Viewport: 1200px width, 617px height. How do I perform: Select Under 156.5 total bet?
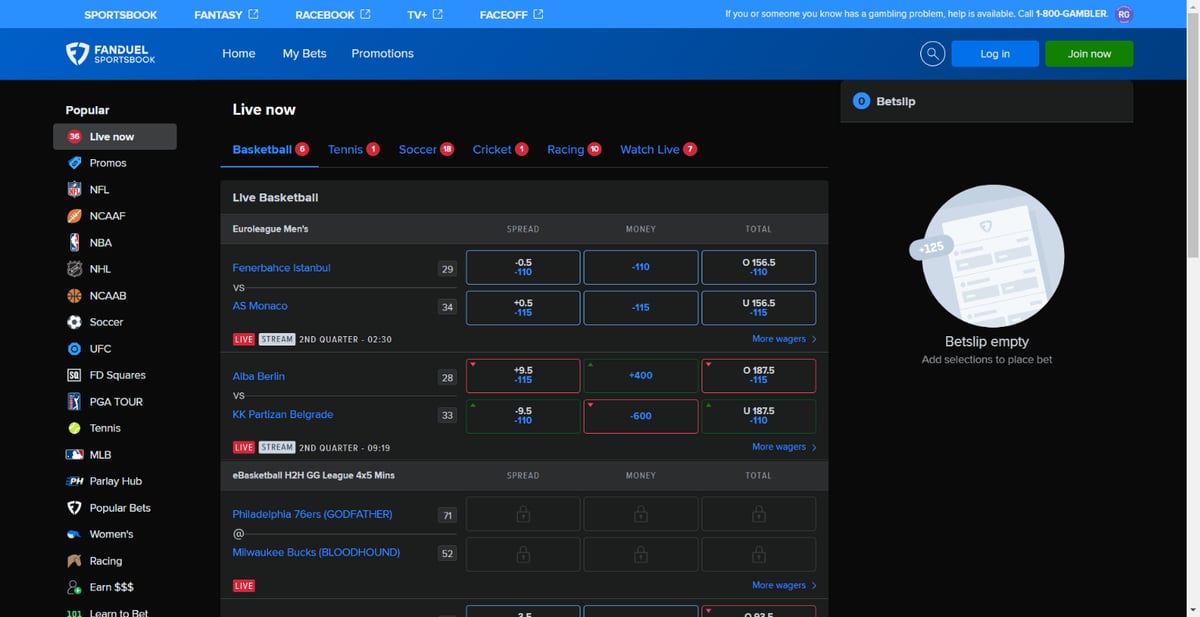click(x=759, y=307)
